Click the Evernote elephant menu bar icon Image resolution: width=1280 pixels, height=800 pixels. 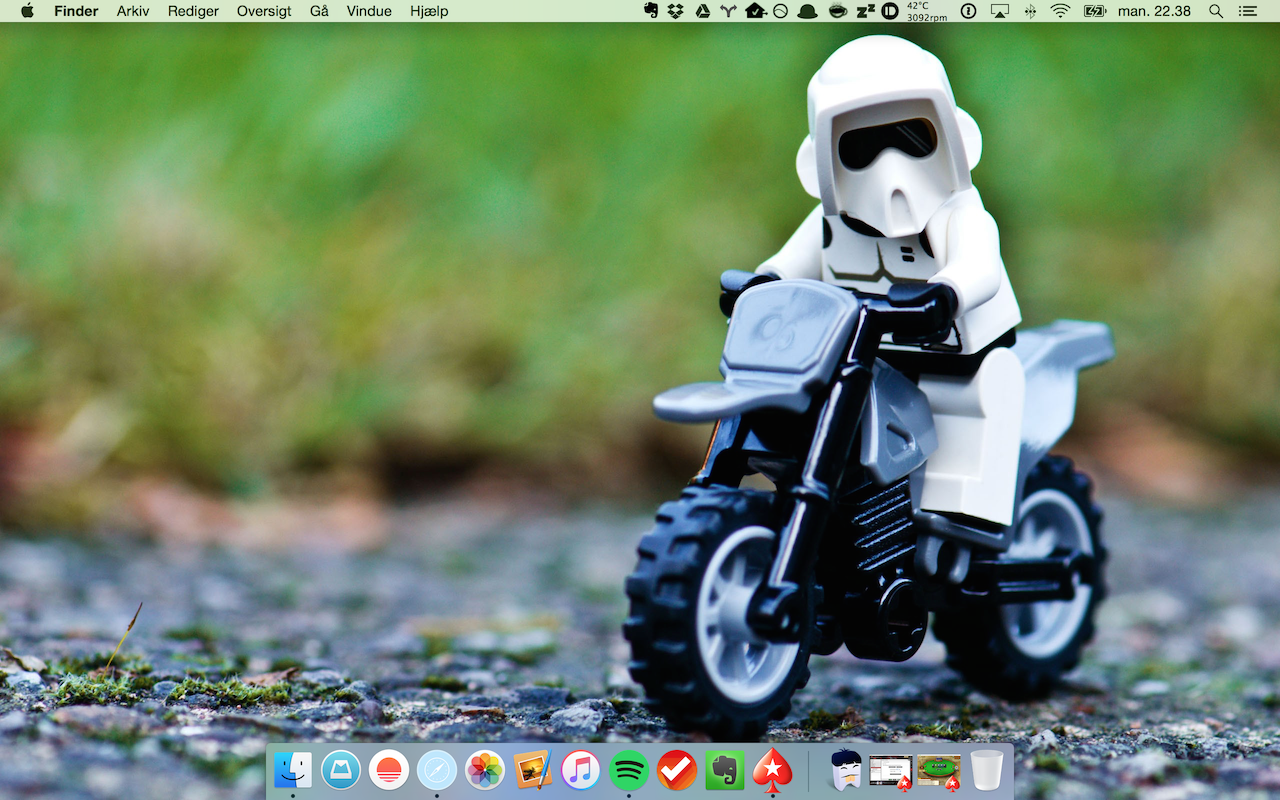pyautogui.click(x=651, y=11)
